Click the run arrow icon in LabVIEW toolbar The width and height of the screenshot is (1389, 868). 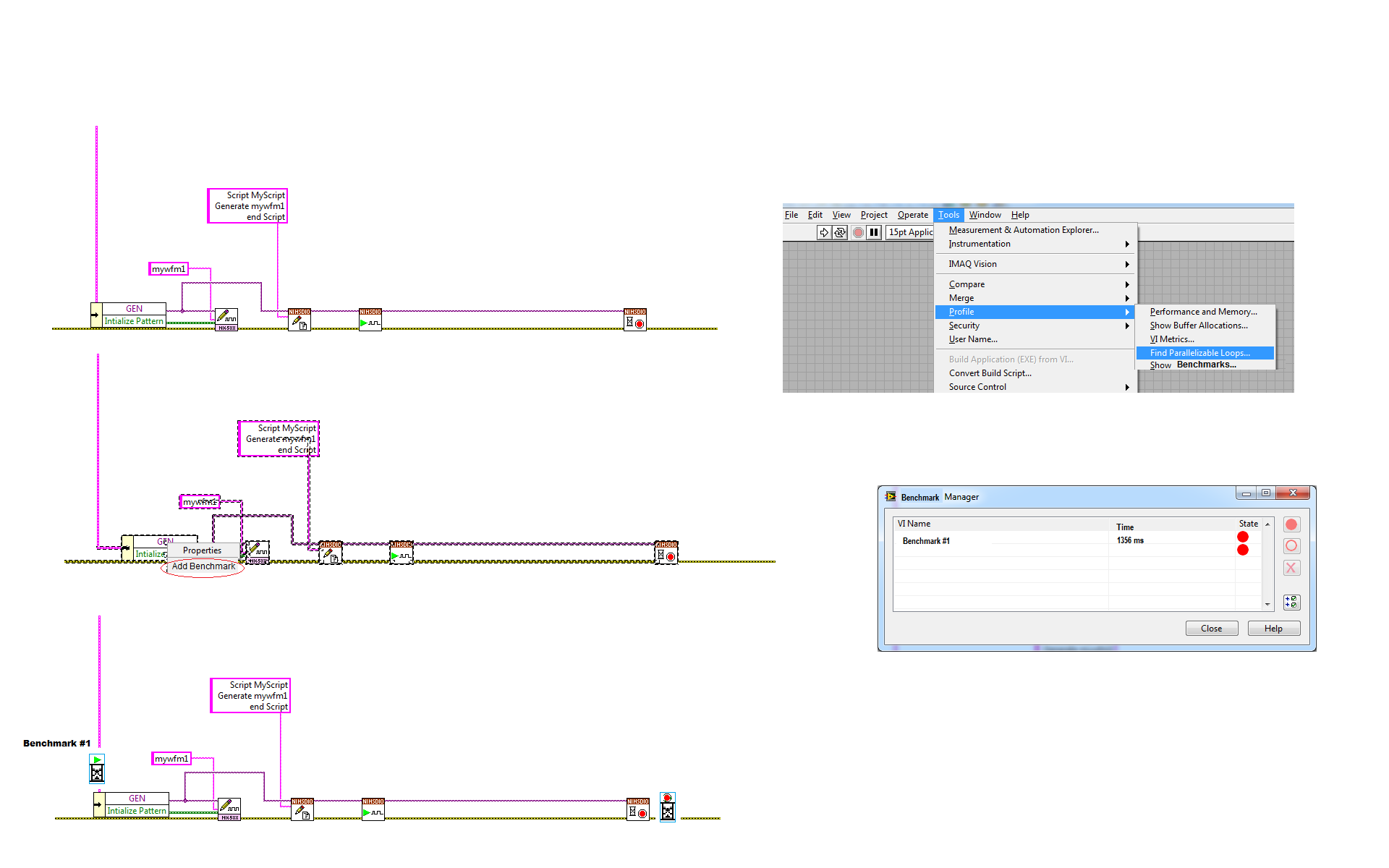click(821, 234)
